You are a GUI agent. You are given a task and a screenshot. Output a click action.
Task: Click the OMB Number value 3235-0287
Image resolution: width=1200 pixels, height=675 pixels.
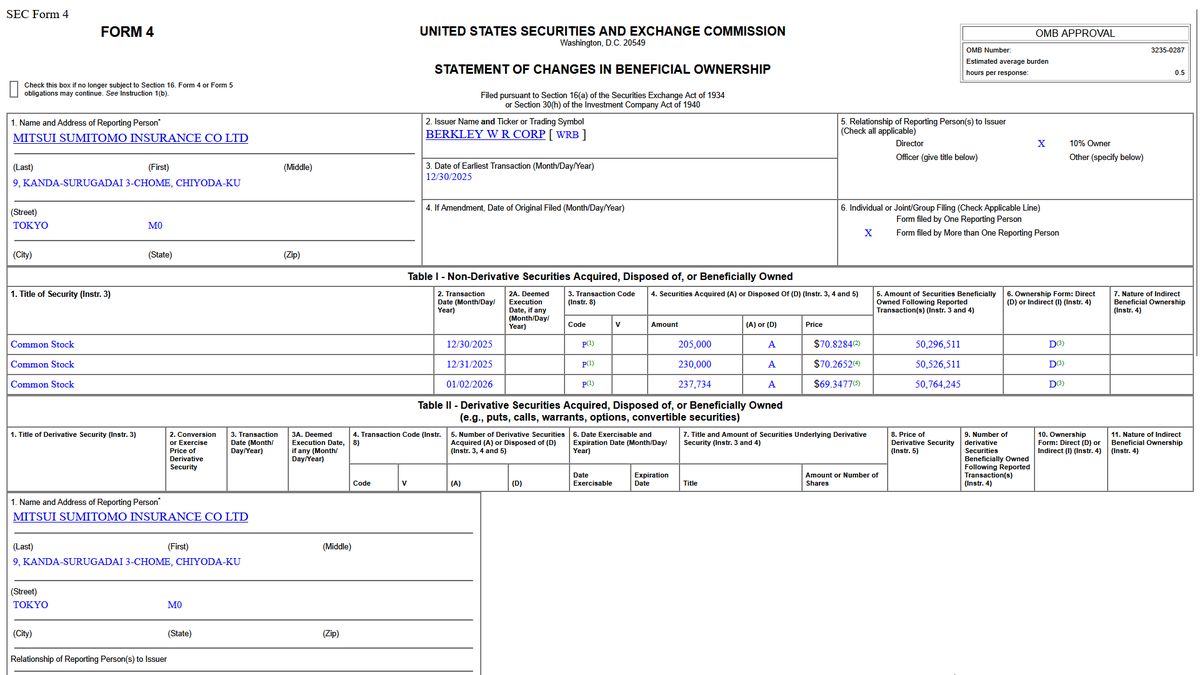pyautogui.click(x=1167, y=50)
